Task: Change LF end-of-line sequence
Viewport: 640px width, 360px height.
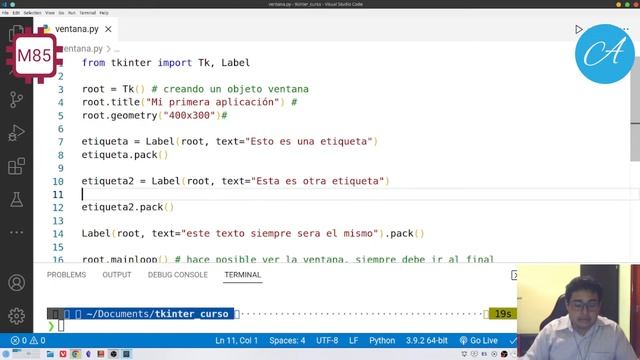Action: click(353, 340)
